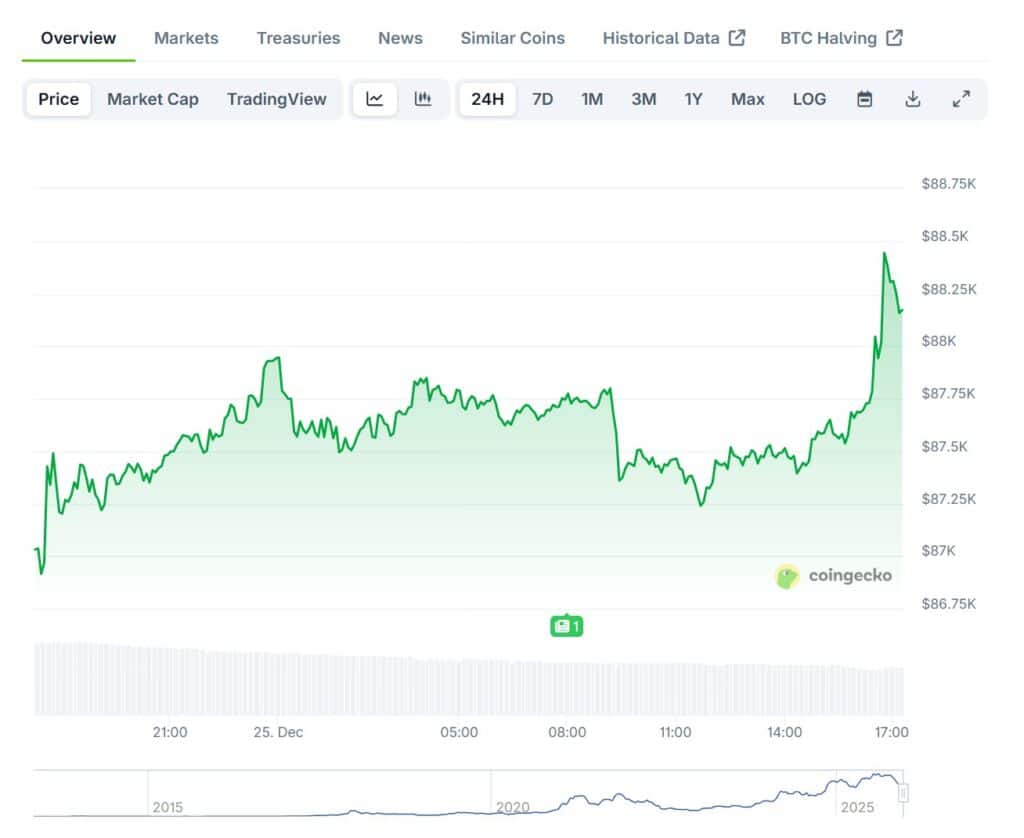The width and height of the screenshot is (1024, 838).
Task: Switch to the Markets tab
Action: point(186,38)
